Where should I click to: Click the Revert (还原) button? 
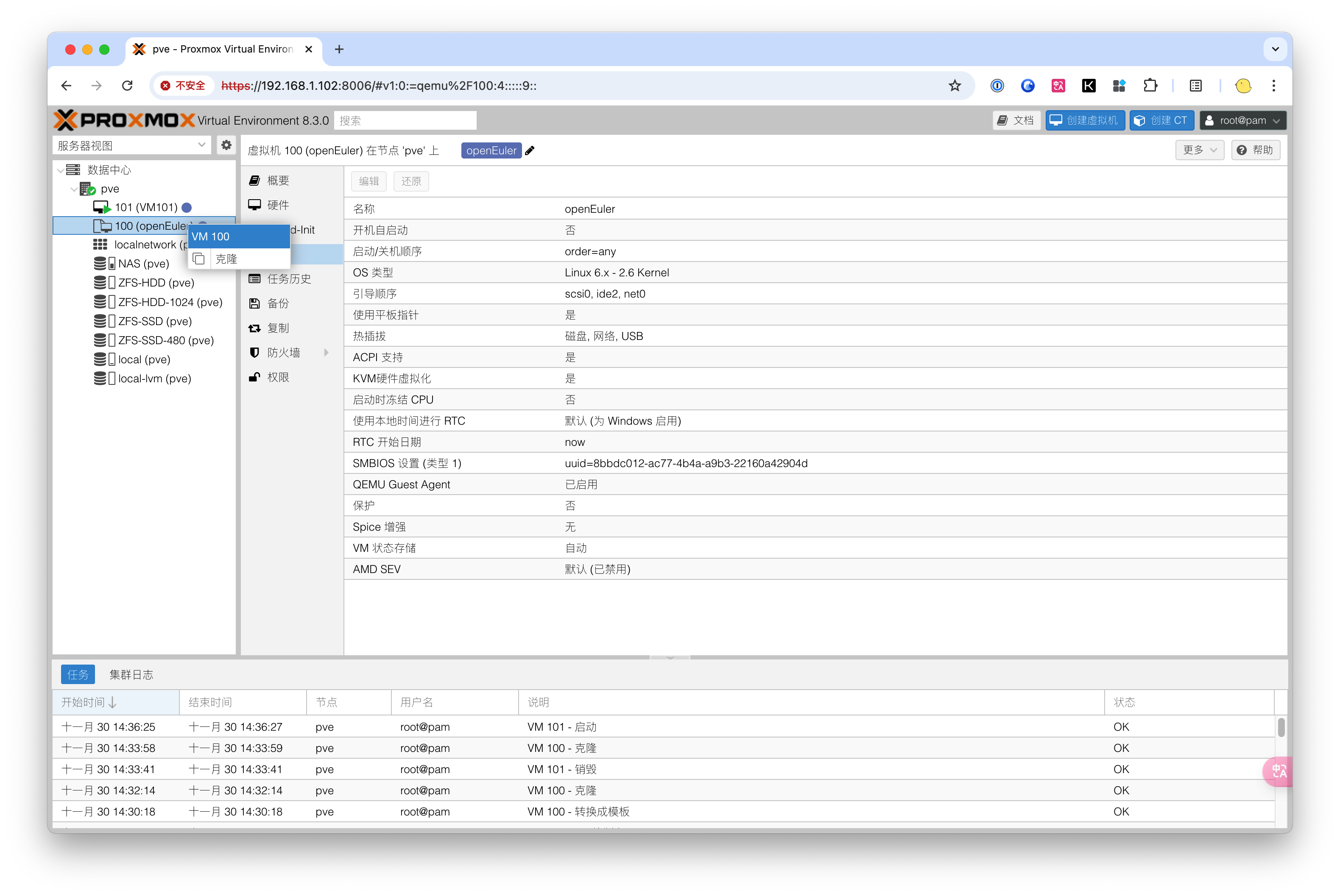pos(411,181)
